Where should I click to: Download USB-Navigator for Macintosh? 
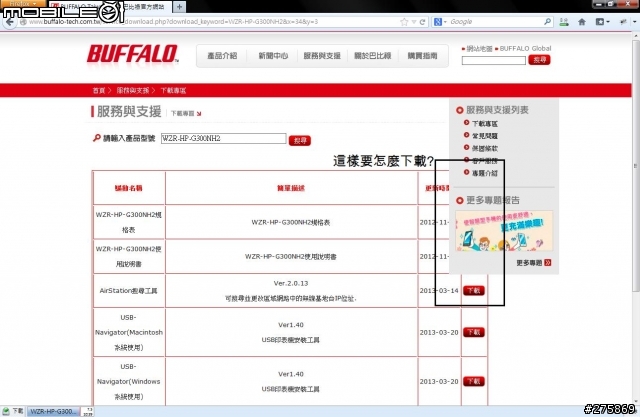point(473,333)
